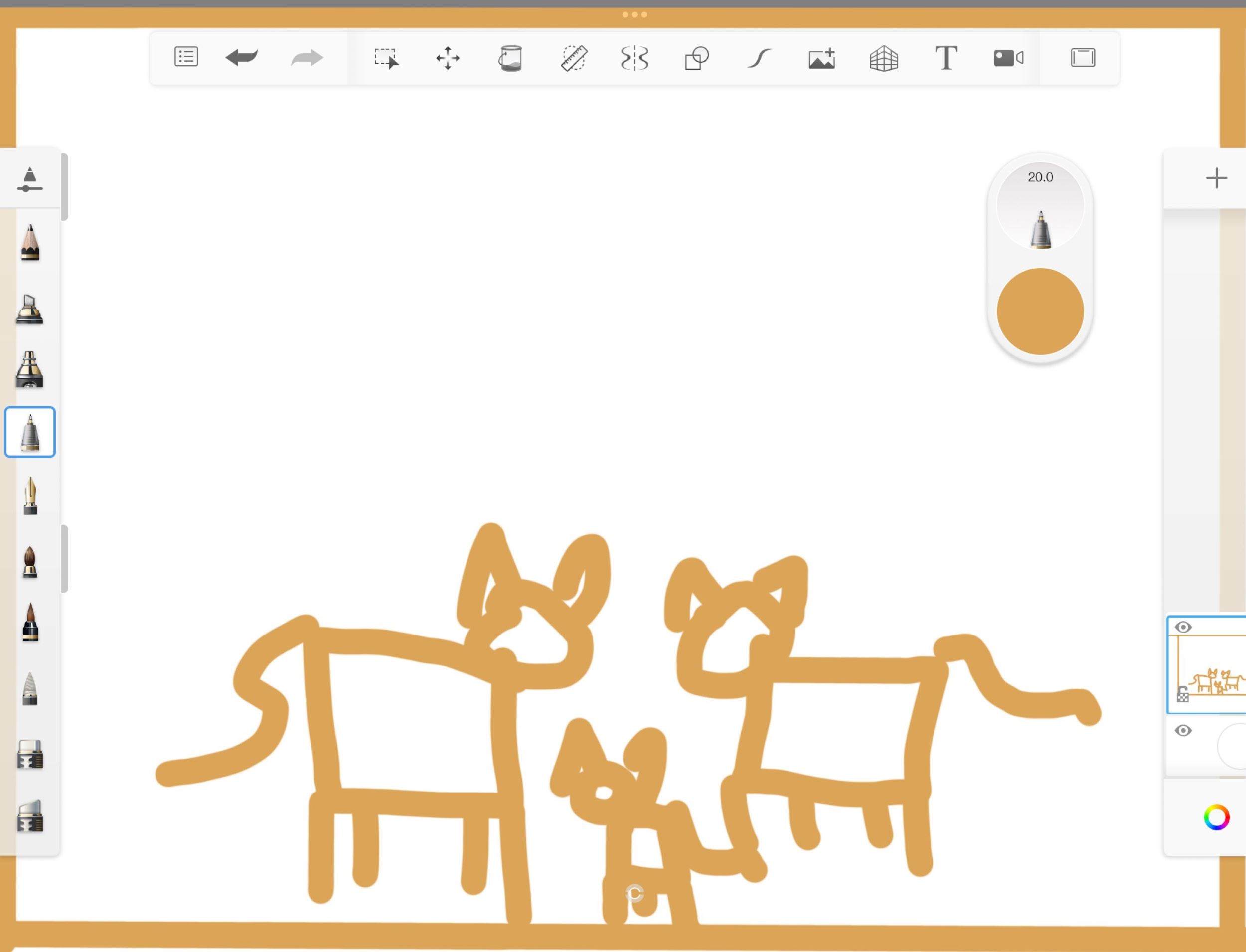Image resolution: width=1246 pixels, height=952 pixels.
Task: Click the tan current color swatch
Action: pos(1040,312)
